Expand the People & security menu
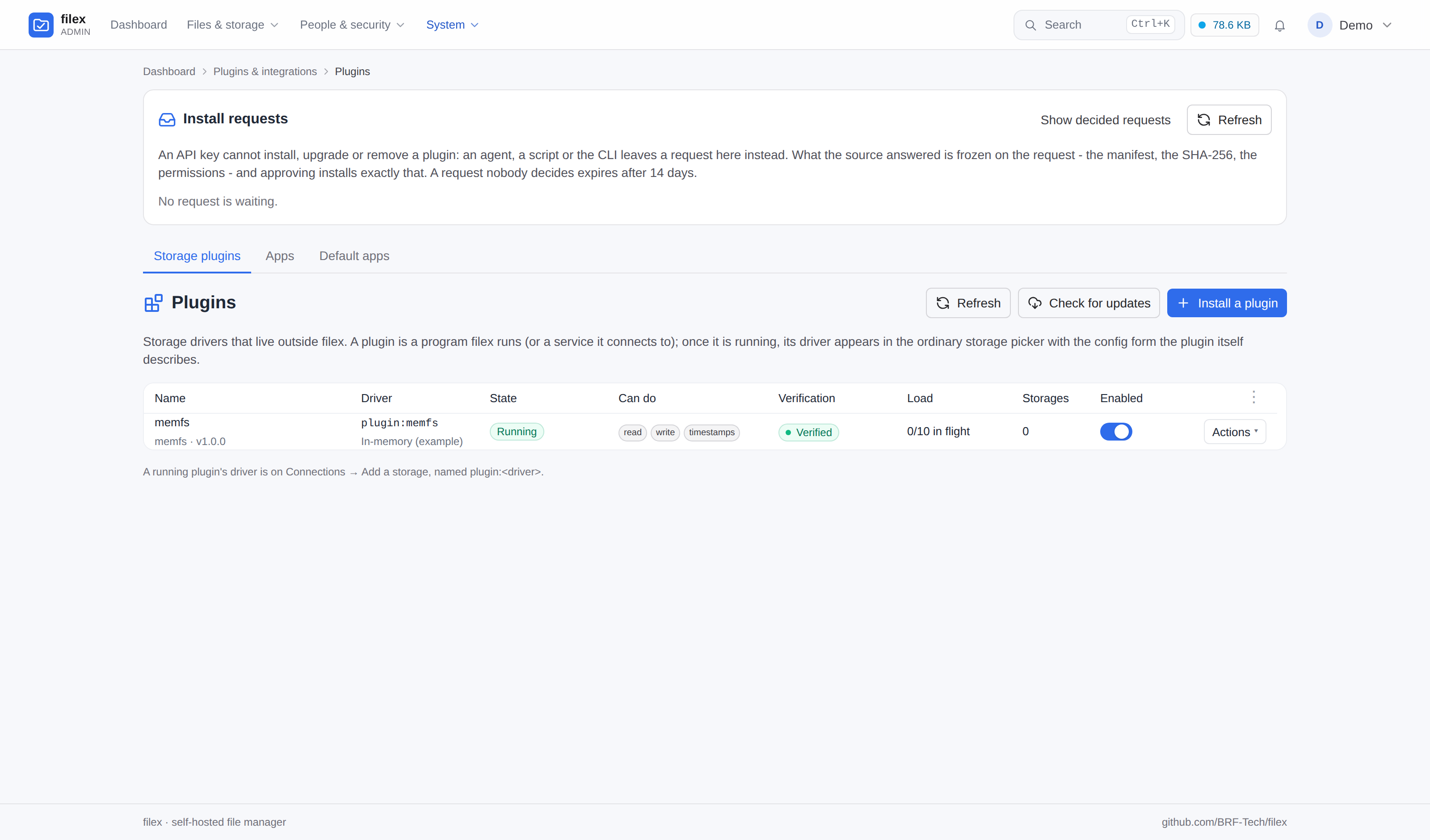The width and height of the screenshot is (1430, 840). (352, 25)
